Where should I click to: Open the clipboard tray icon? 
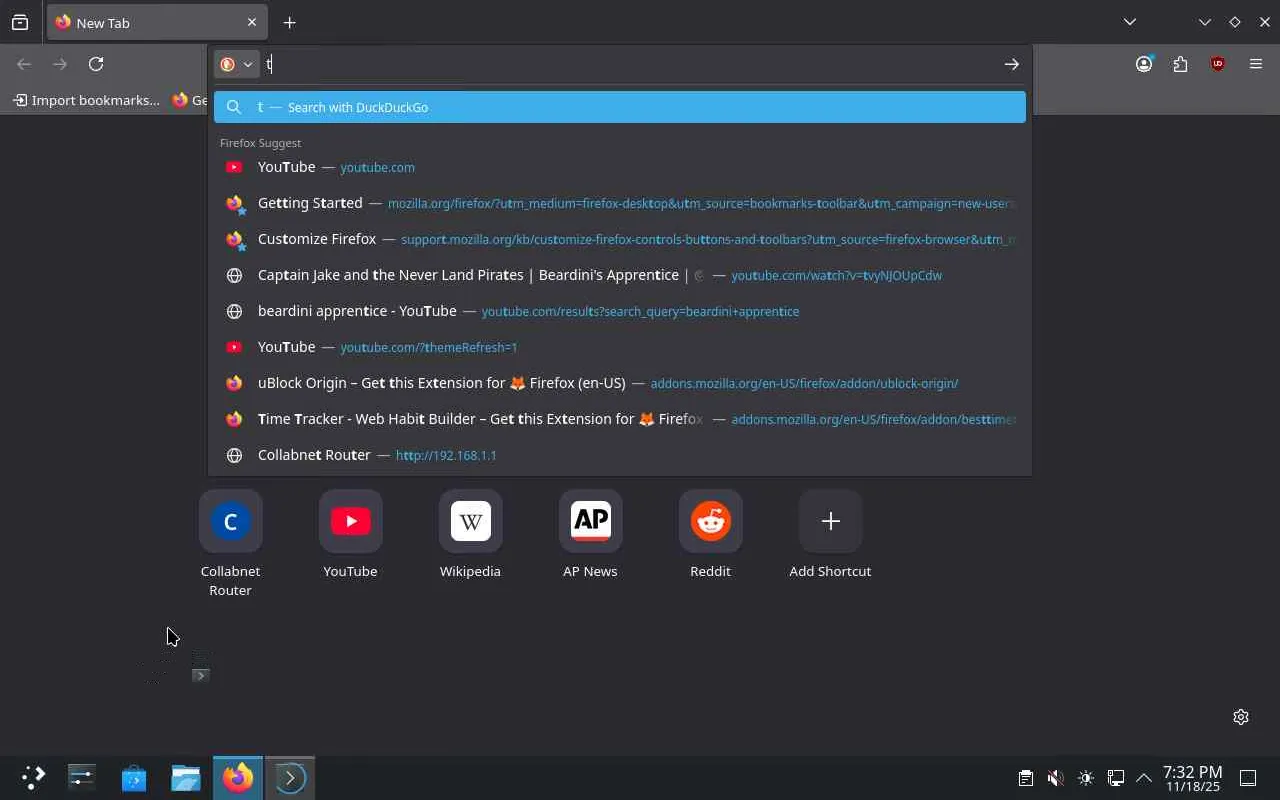(1025, 778)
